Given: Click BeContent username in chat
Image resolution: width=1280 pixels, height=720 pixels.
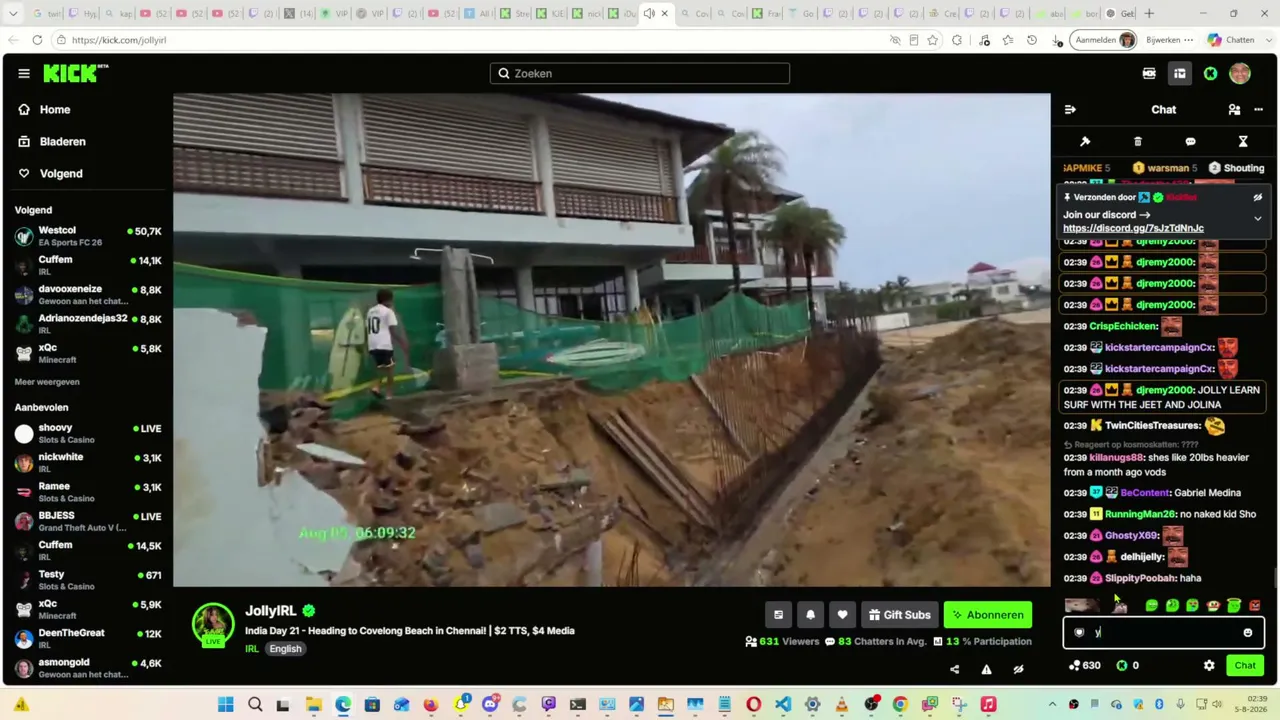Looking at the screenshot, I should pos(1145,493).
